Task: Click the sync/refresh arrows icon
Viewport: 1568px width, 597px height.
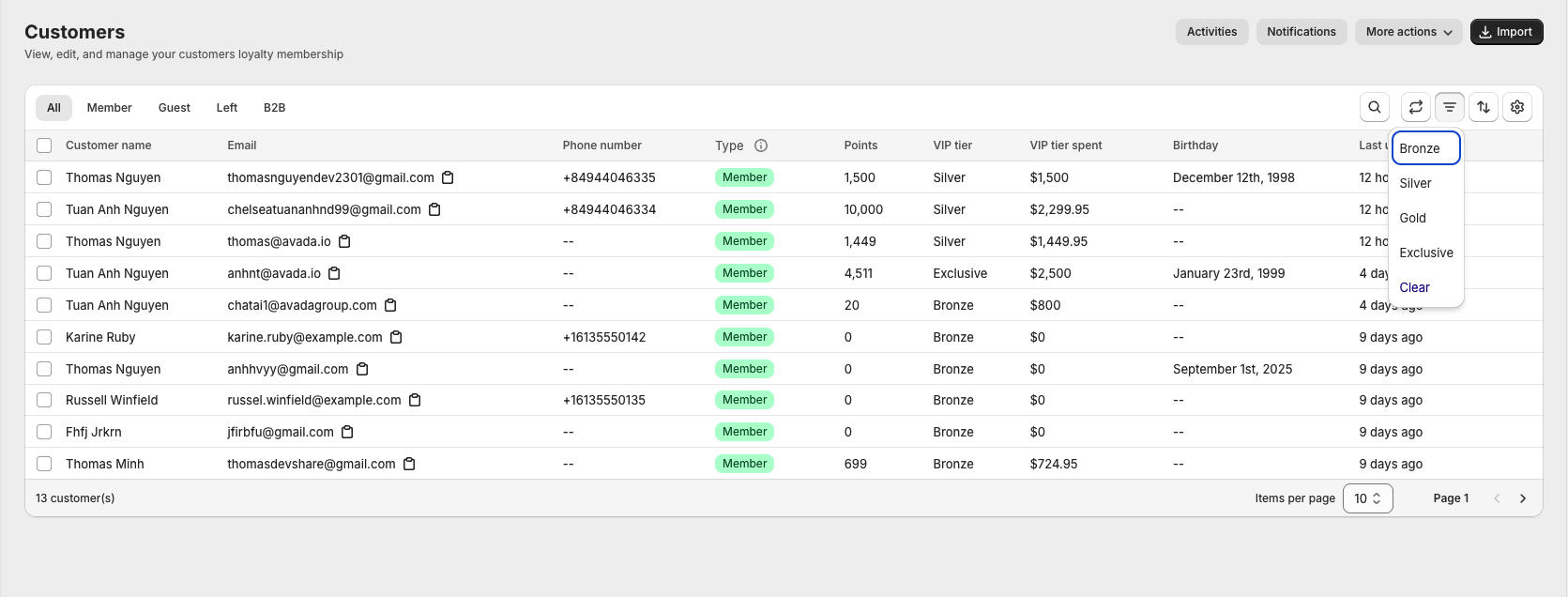Action: [x=1415, y=107]
